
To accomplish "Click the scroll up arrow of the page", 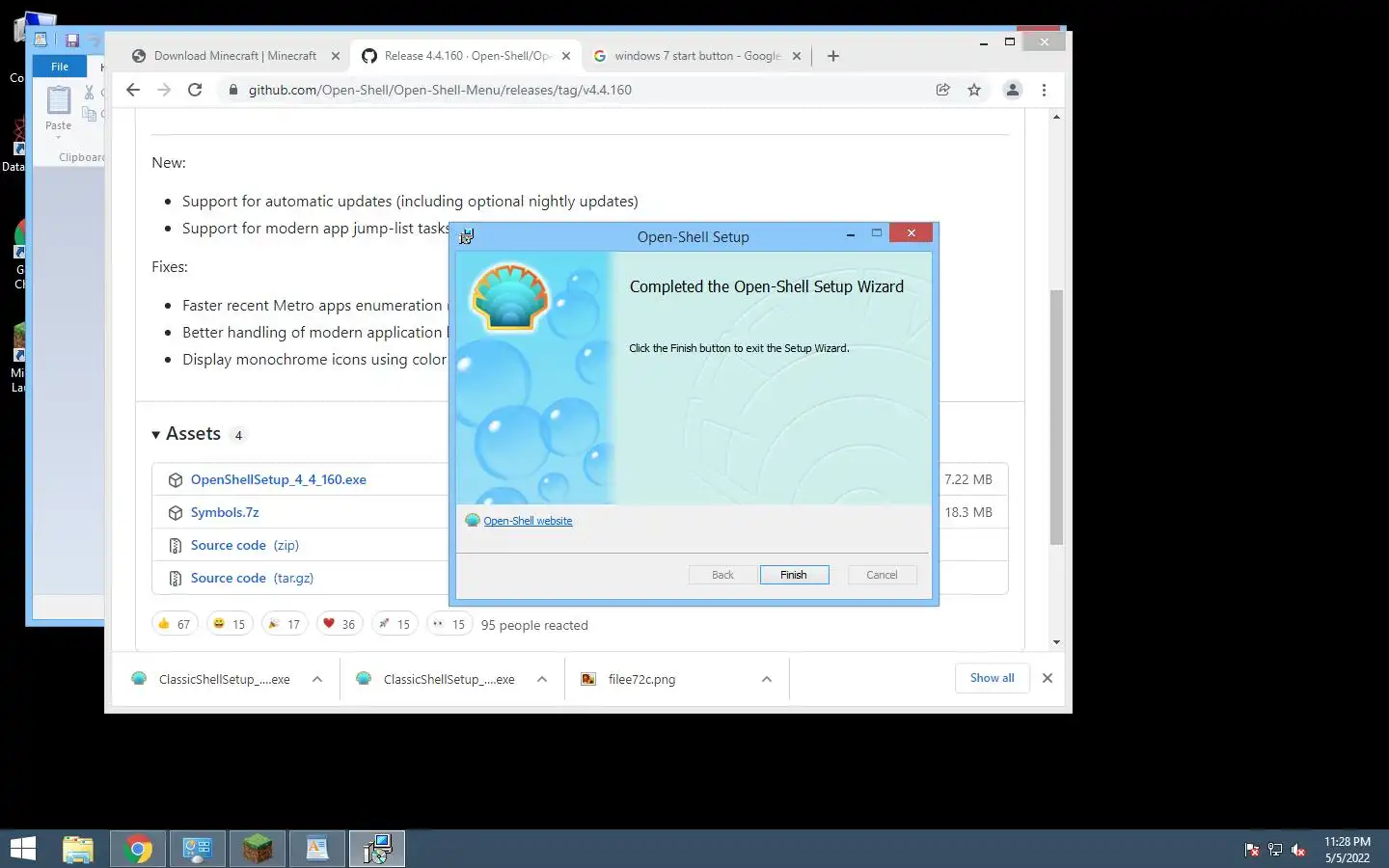I will pos(1056,117).
